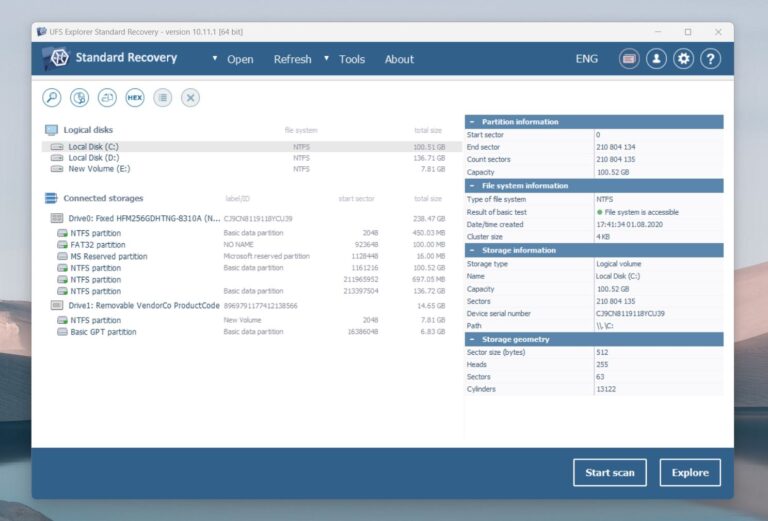Click the license card icon in header
The image size is (768, 521).
pos(629,59)
